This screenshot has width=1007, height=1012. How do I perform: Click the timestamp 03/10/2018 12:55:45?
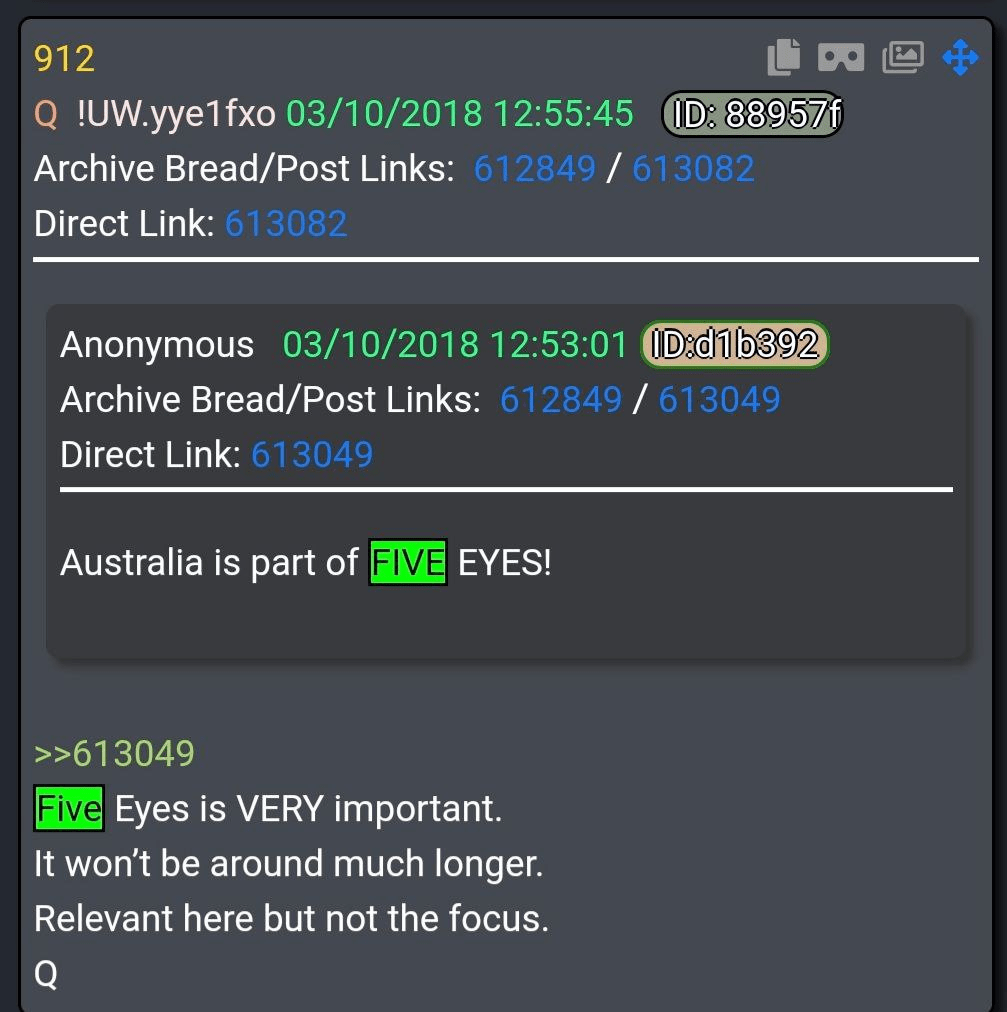460,114
